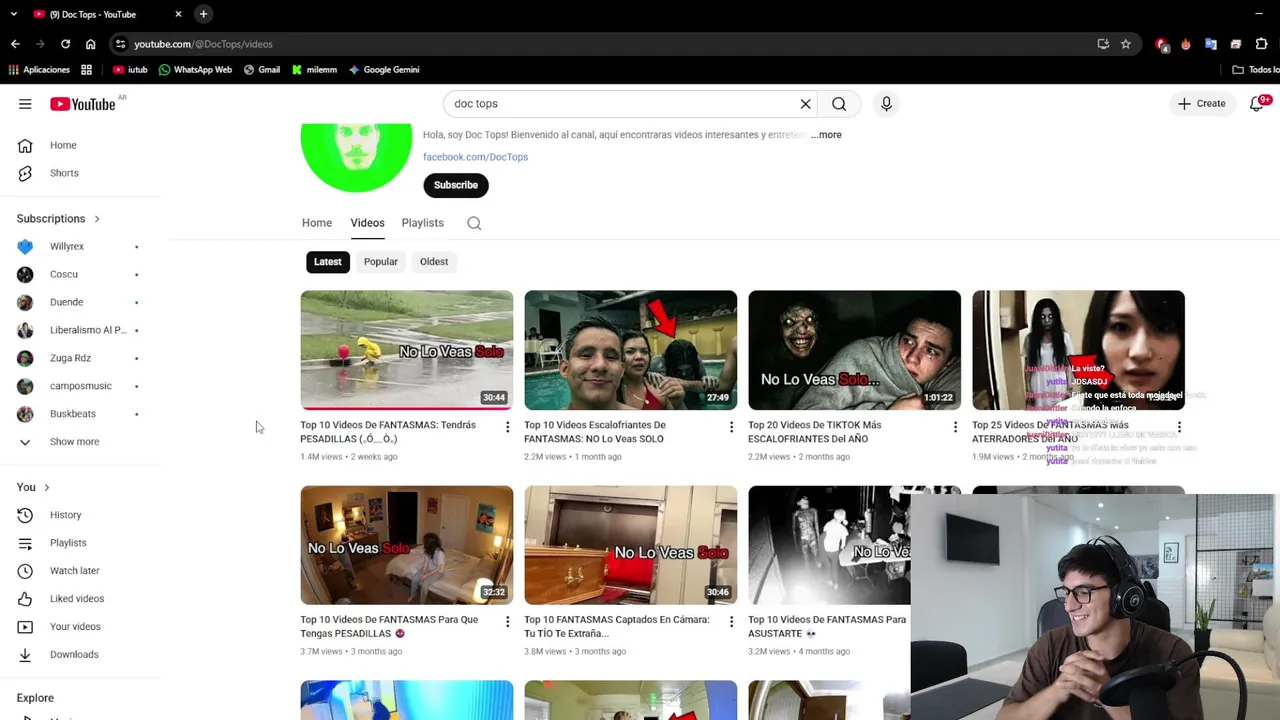The width and height of the screenshot is (1280, 720).
Task: Open the Buskbeats subscription
Action: (80, 414)
